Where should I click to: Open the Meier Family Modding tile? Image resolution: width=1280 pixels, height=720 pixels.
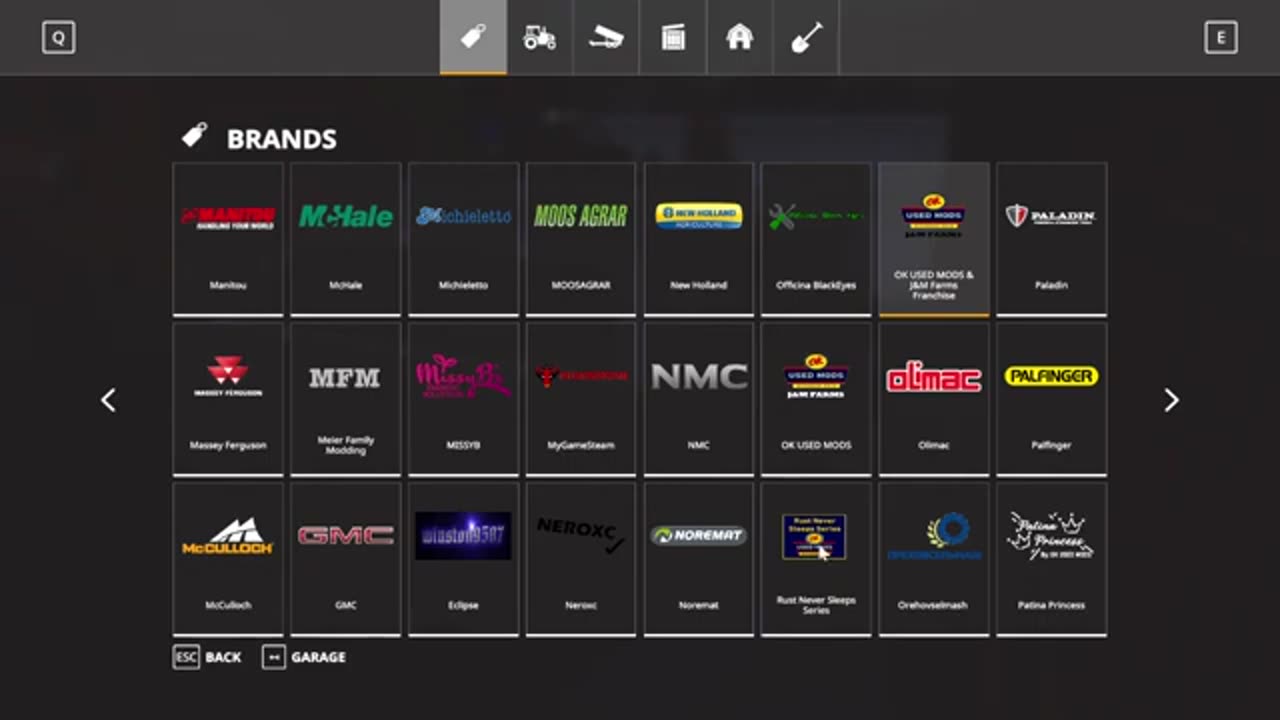346,399
